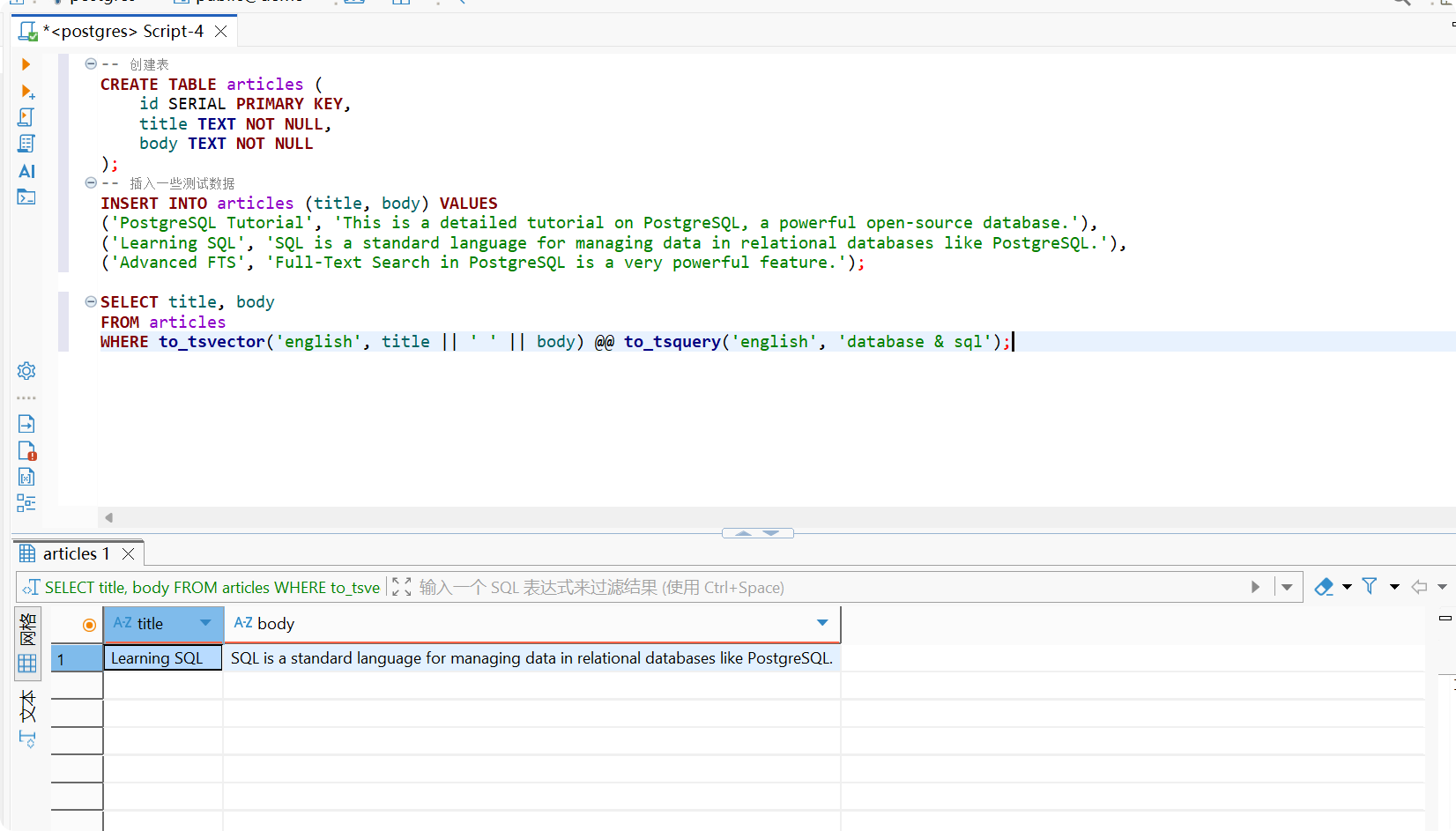Image resolution: width=1456 pixels, height=831 pixels.
Task: Click the editor horizontal scrollbar left arrow
Action: [x=109, y=517]
